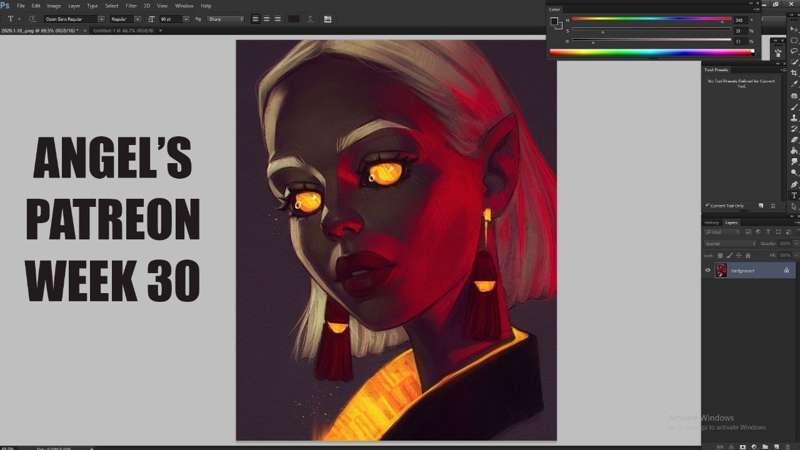Screen dimensions: 800x450
Task: Open the anti-aliasing method dropdown
Action: [x=226, y=19]
